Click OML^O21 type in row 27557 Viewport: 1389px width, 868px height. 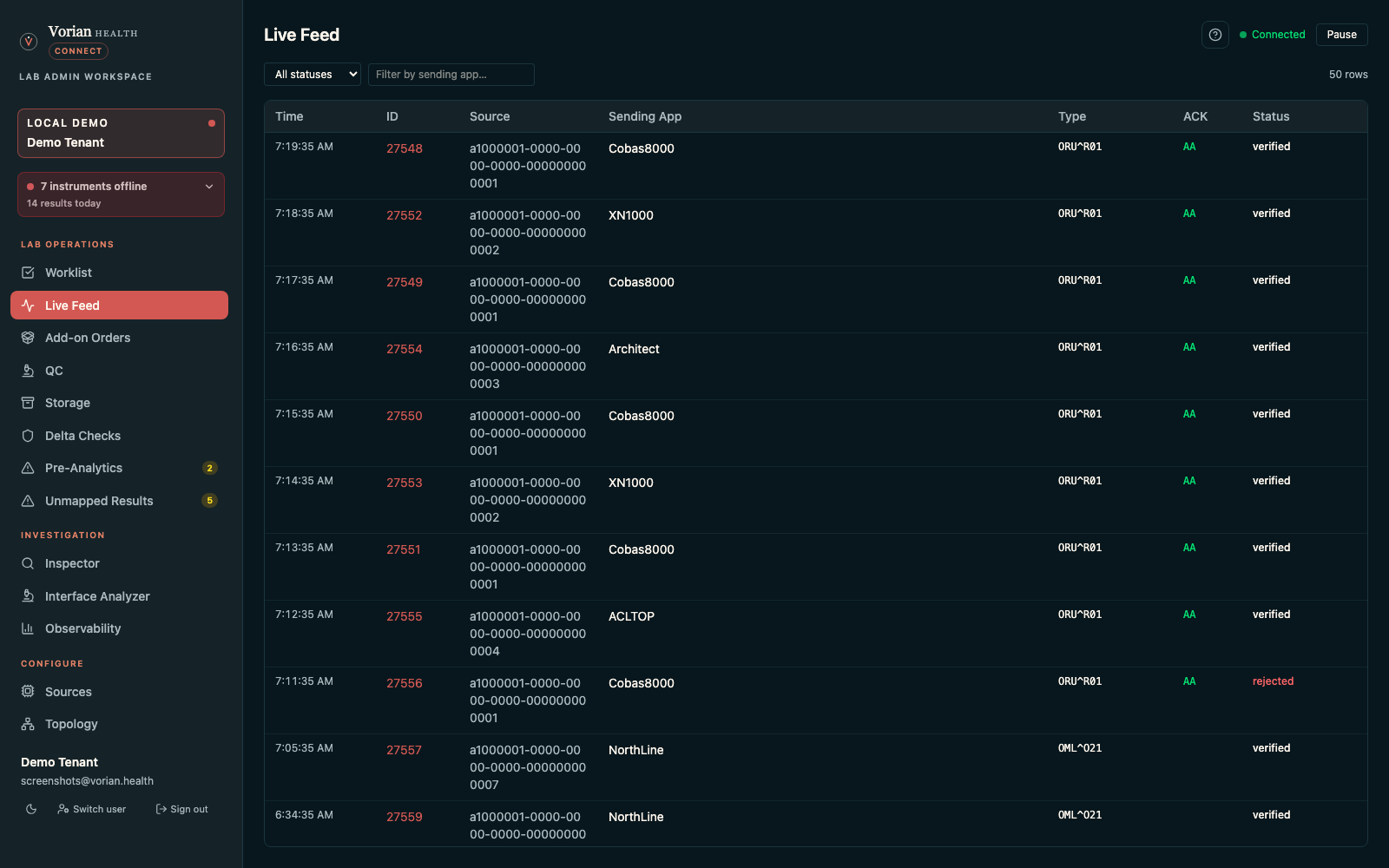point(1080,748)
